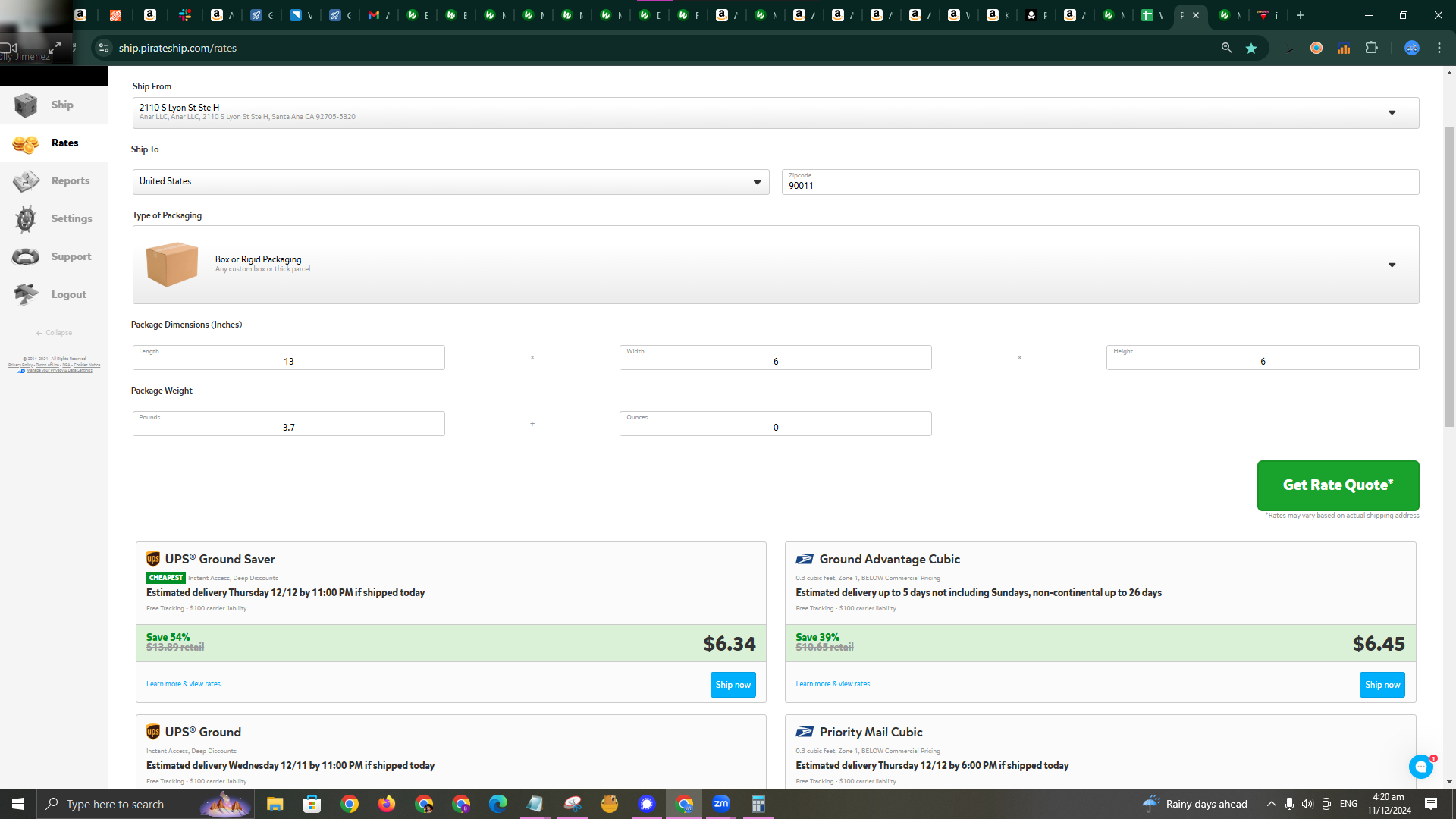
Task: Bookmark this page with the star icon
Action: tap(1251, 49)
